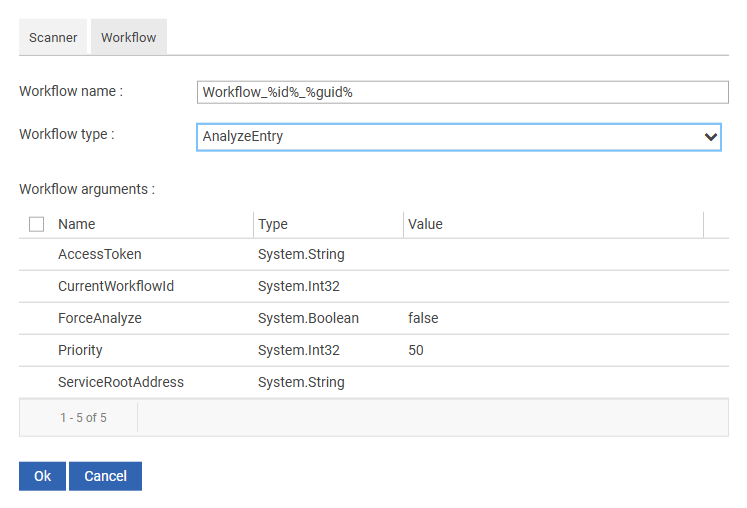The height and width of the screenshot is (508, 747).
Task: Click the 1 - 5 of 5 pager text
Action: 83,417
